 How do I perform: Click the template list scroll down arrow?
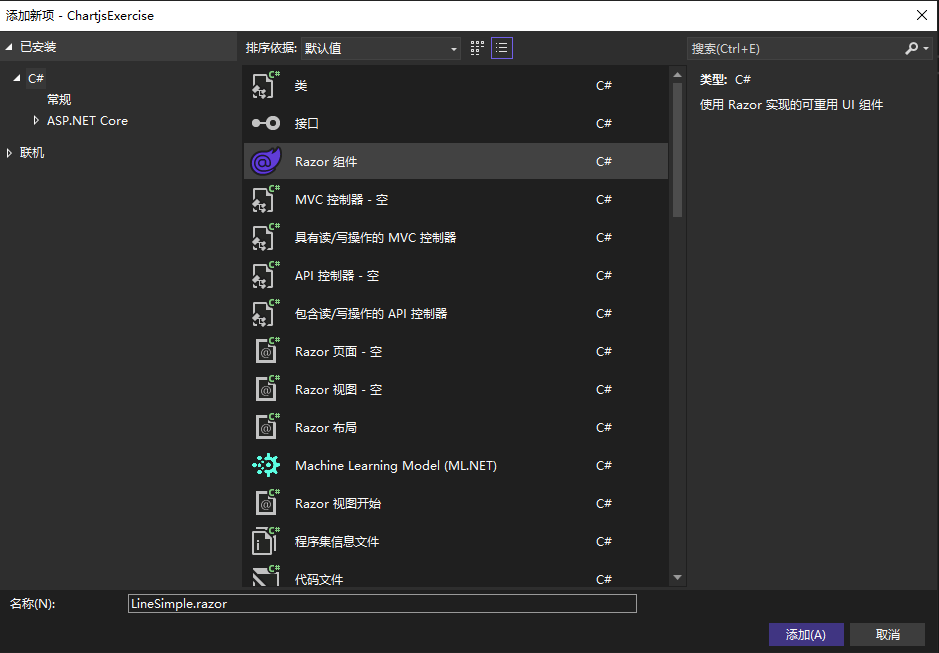click(677, 578)
